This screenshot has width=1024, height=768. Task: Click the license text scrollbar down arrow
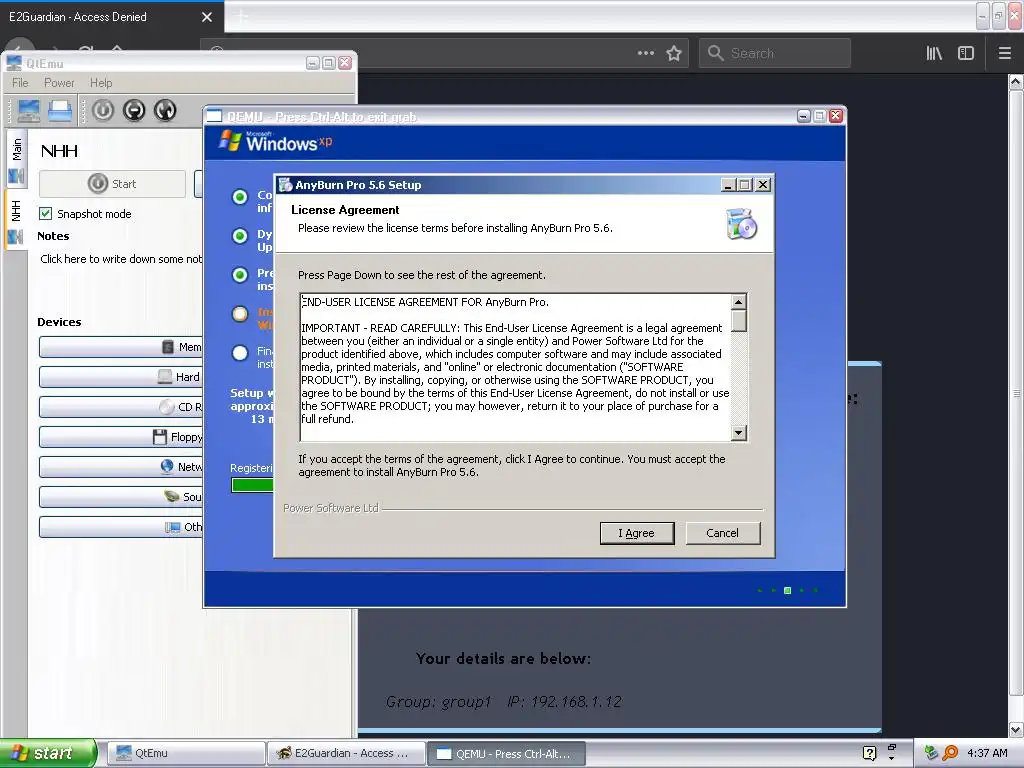pos(739,432)
